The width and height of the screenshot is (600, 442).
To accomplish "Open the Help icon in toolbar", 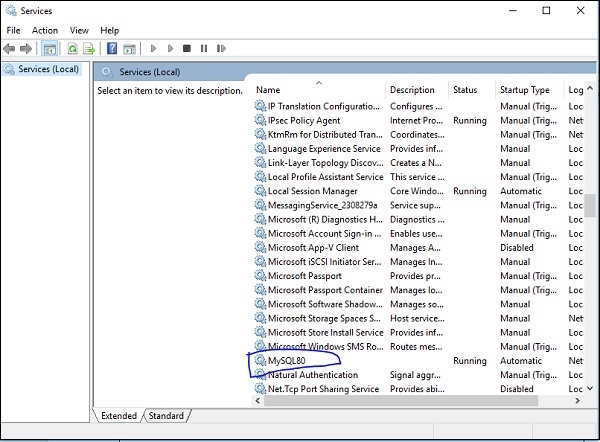I will (x=112, y=48).
